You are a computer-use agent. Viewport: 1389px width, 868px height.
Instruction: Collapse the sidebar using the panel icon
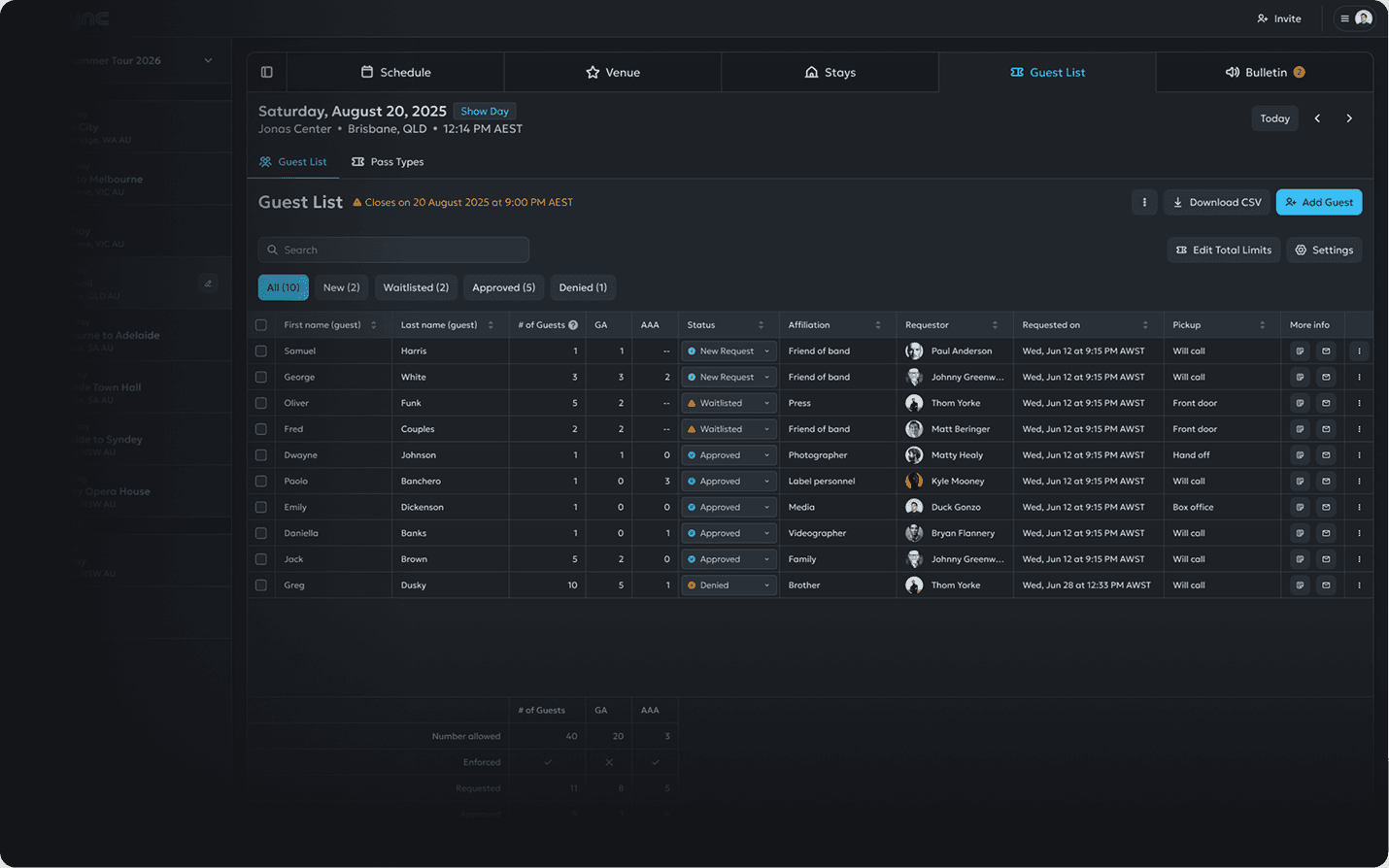click(x=266, y=72)
